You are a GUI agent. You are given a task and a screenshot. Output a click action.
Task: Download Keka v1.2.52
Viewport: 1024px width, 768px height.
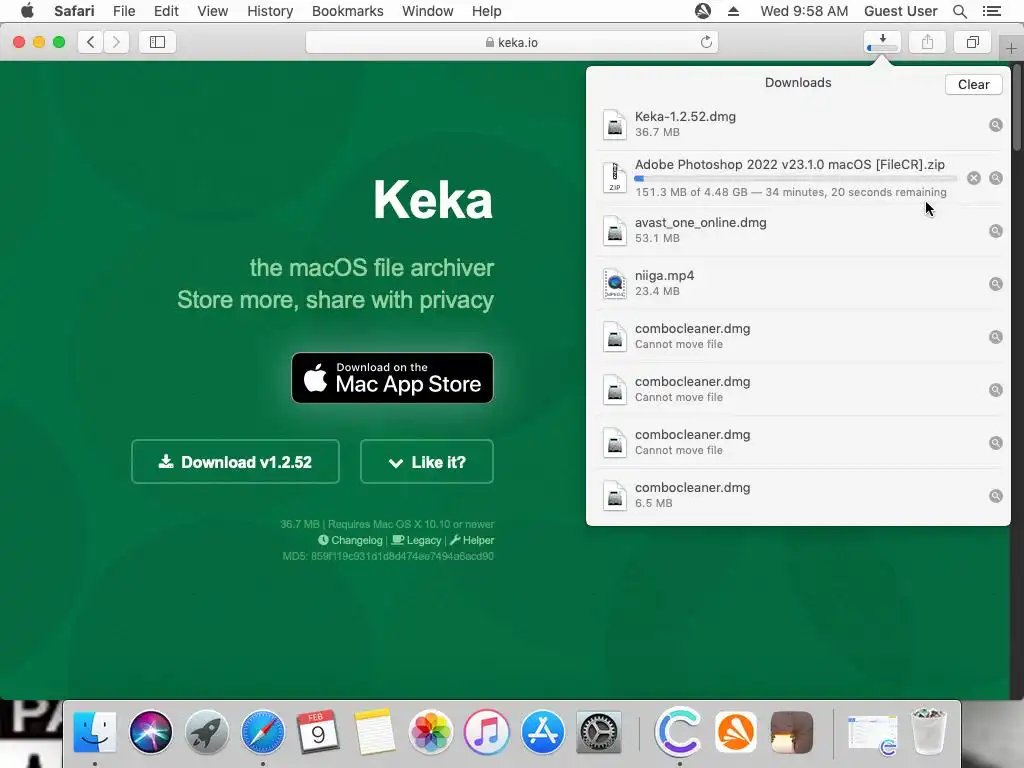coord(235,462)
